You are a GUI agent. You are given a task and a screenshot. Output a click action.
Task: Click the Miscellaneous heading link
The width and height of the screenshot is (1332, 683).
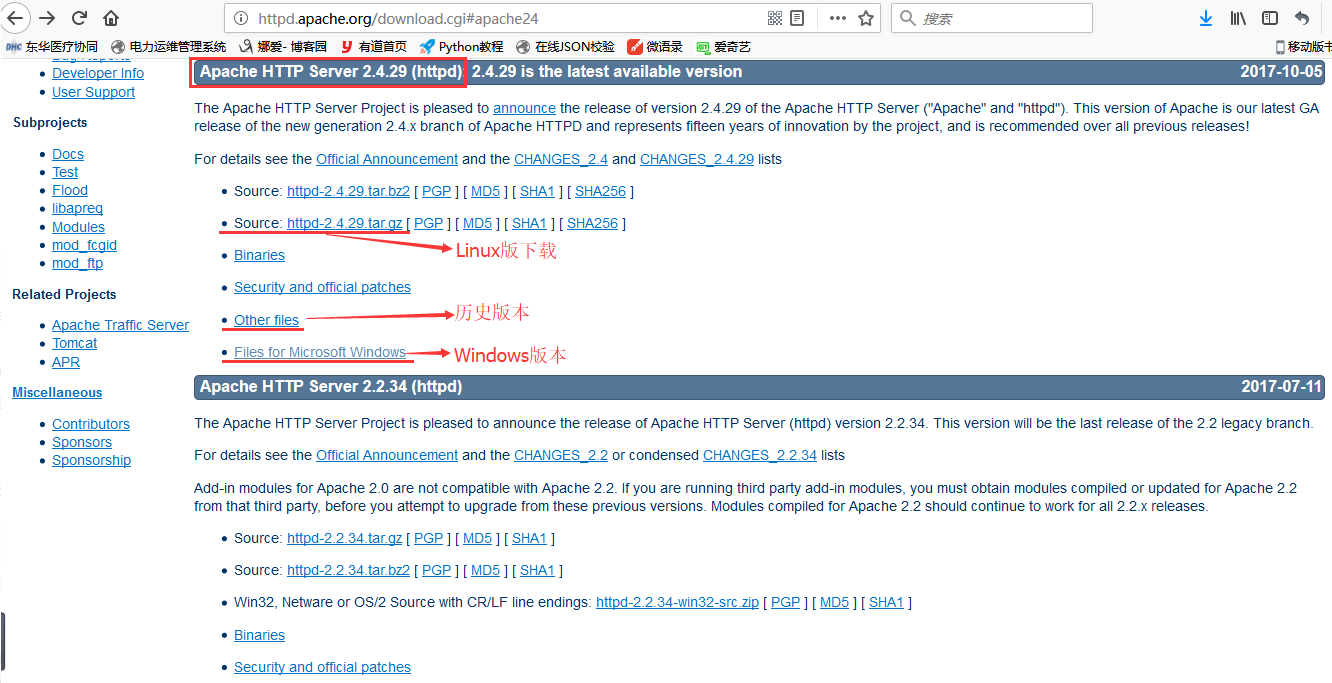[57, 393]
